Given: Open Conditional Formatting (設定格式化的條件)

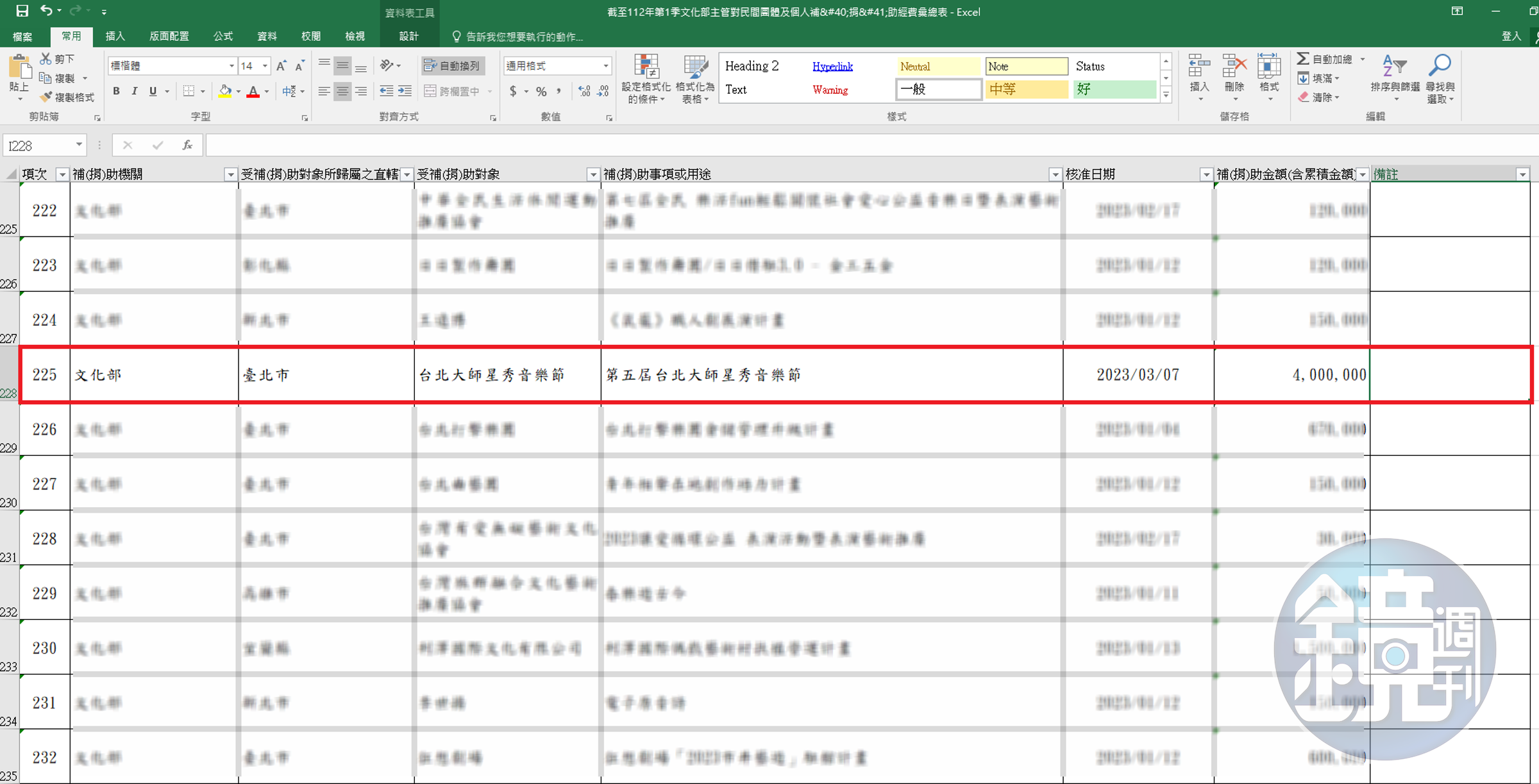Looking at the screenshot, I should pos(646,79).
